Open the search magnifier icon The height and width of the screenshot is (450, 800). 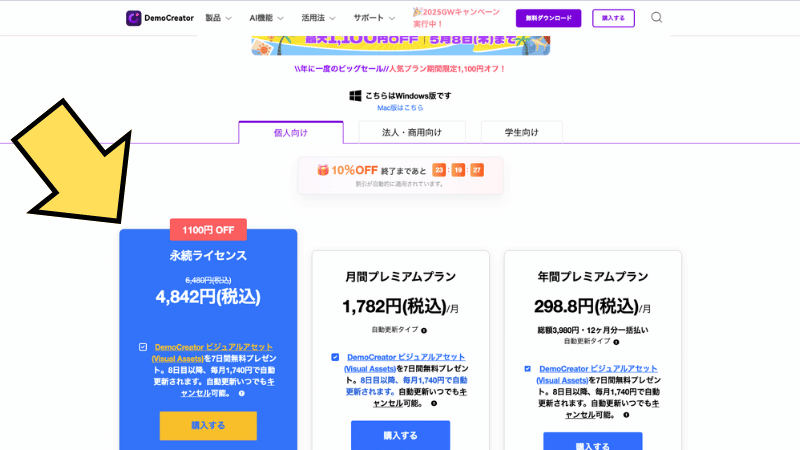click(x=656, y=18)
